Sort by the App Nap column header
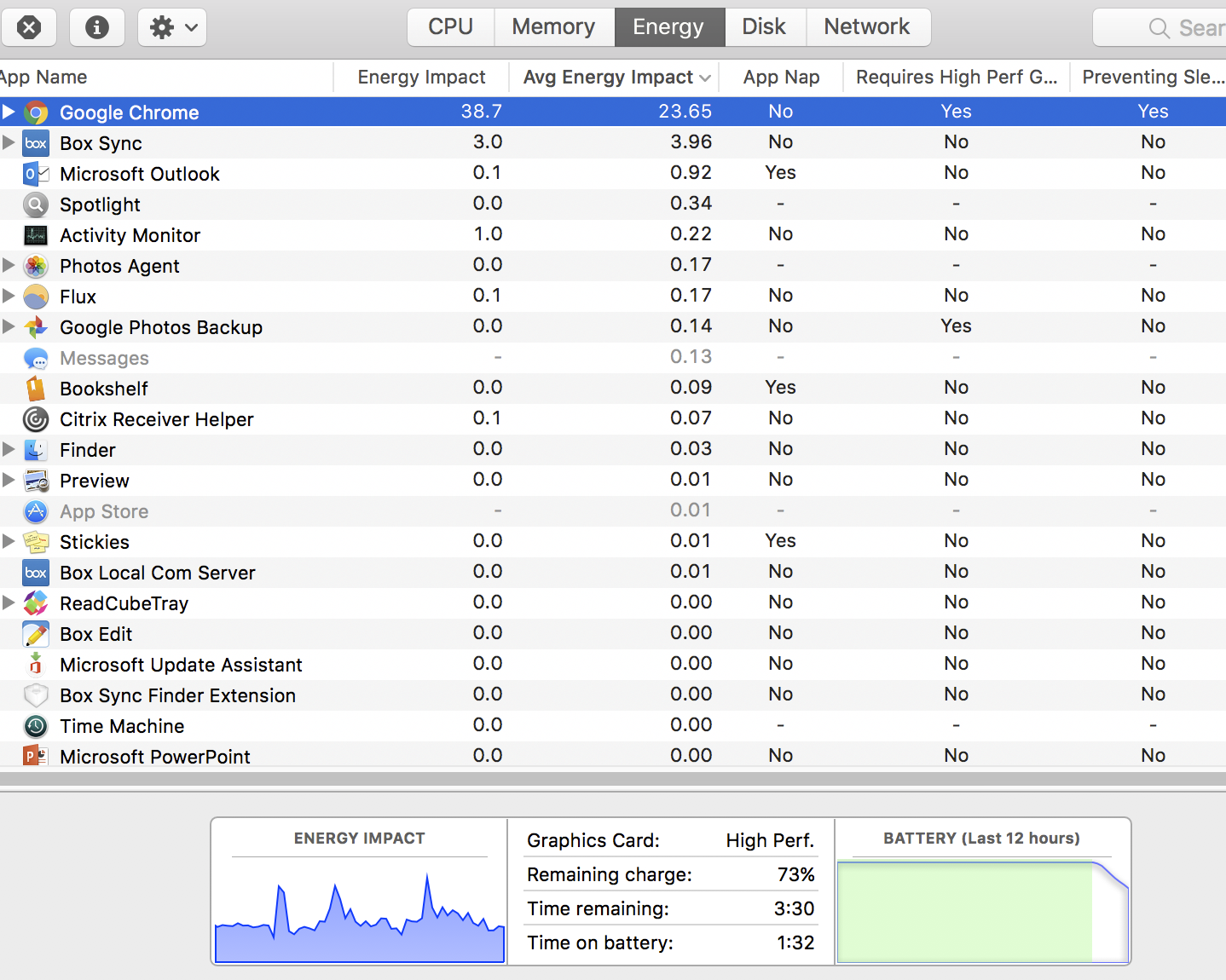The image size is (1226, 980). click(781, 78)
